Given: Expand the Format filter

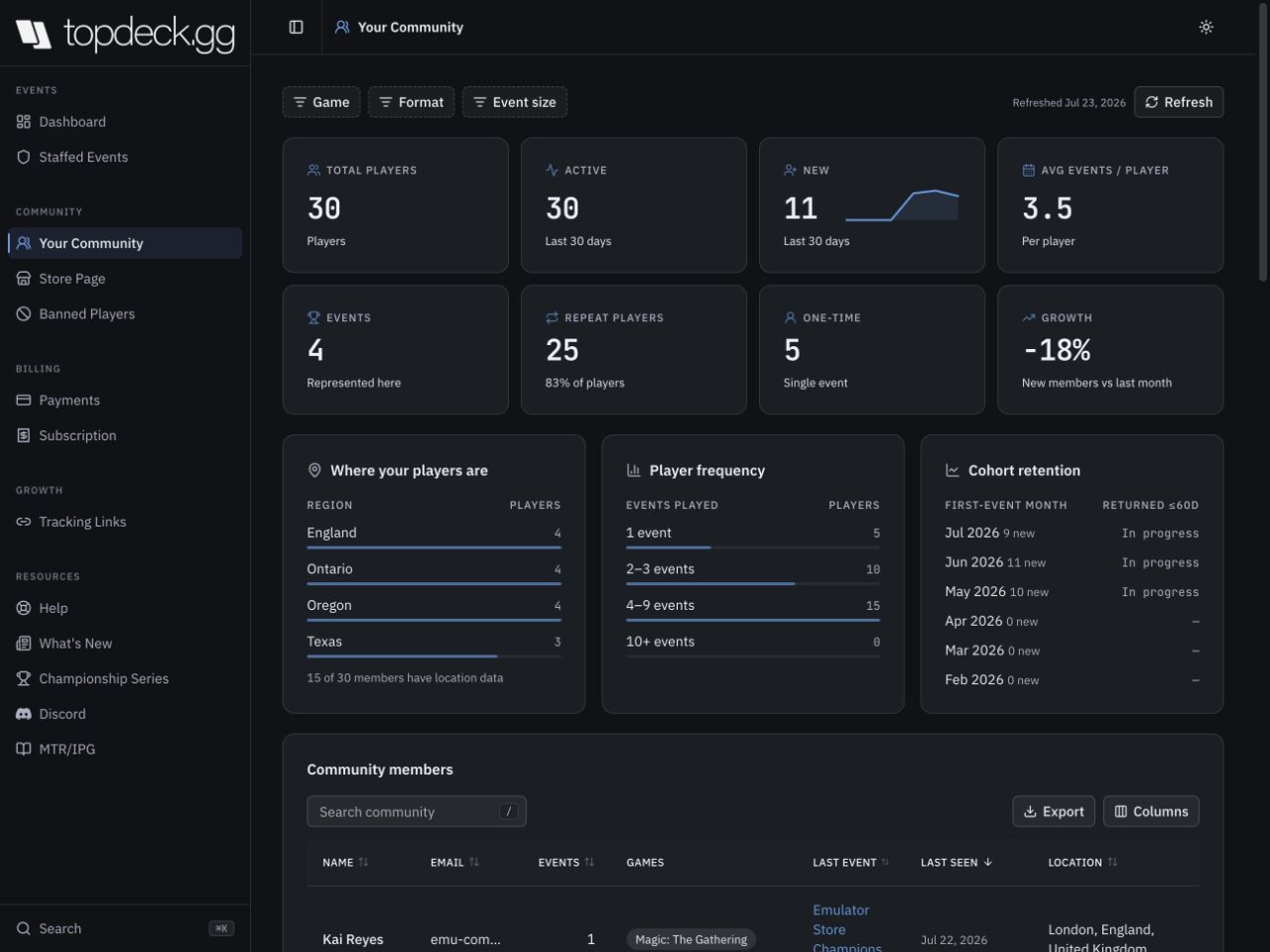Looking at the screenshot, I should [x=412, y=102].
